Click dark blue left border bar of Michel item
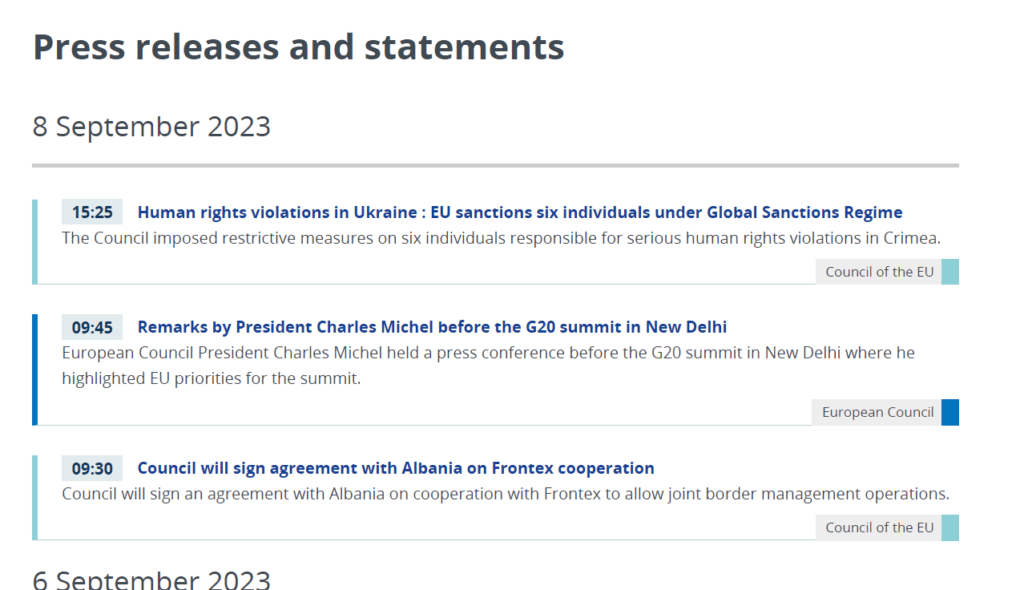 tap(35, 370)
